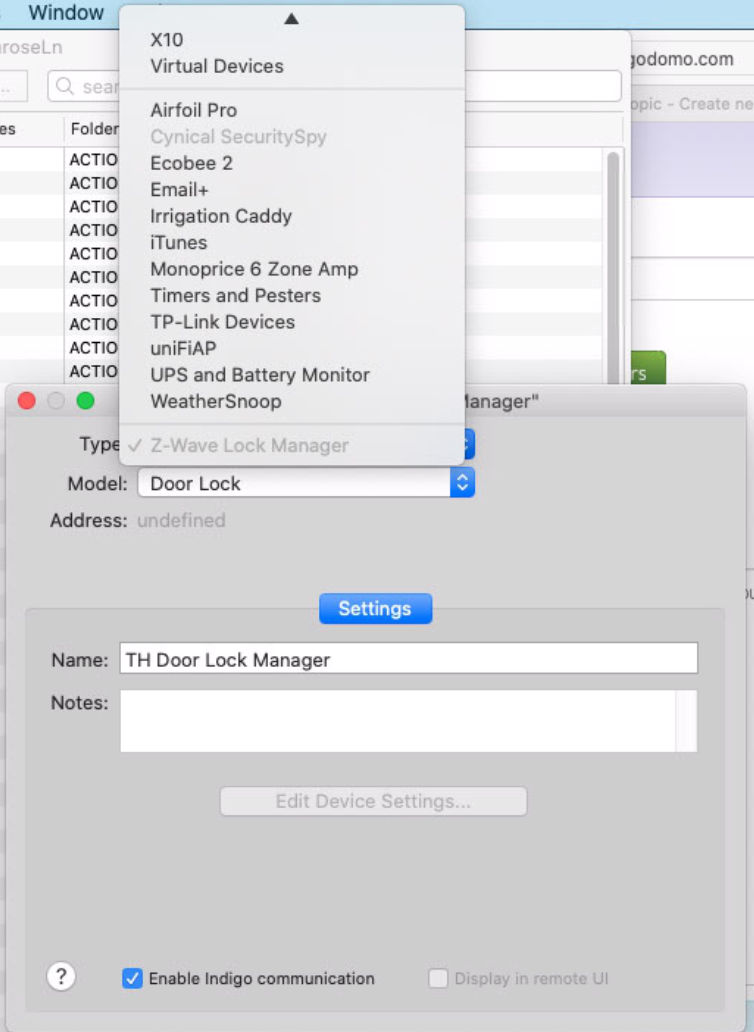The width and height of the screenshot is (754, 1032).
Task: Close the device dialog with red button
Action: click(x=27, y=400)
